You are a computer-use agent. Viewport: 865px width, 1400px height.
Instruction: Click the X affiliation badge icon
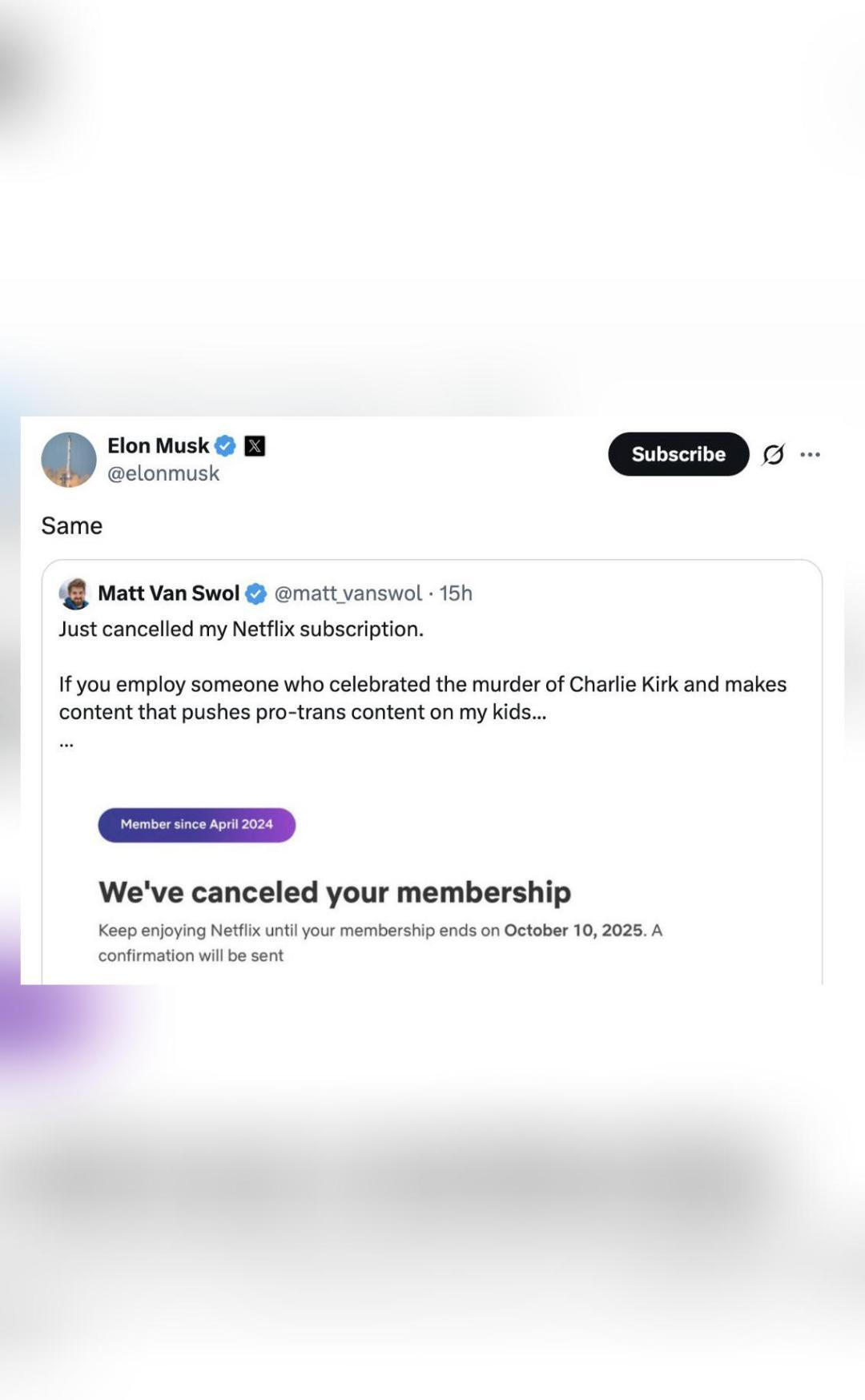255,446
